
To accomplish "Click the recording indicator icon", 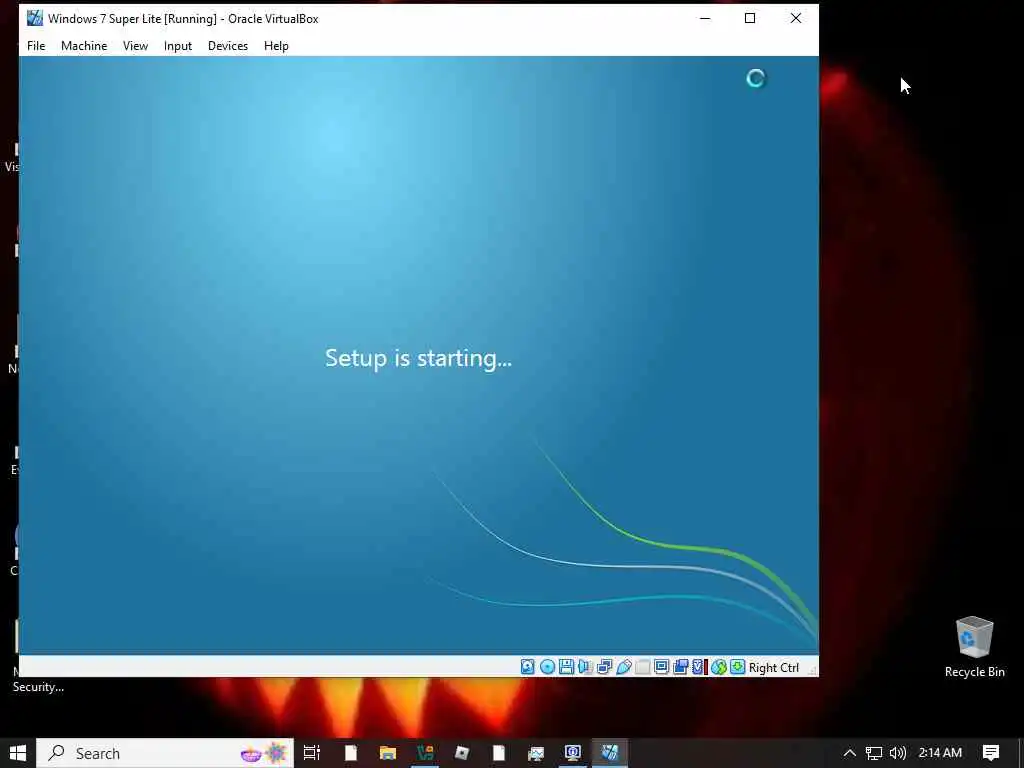I will 680,667.
